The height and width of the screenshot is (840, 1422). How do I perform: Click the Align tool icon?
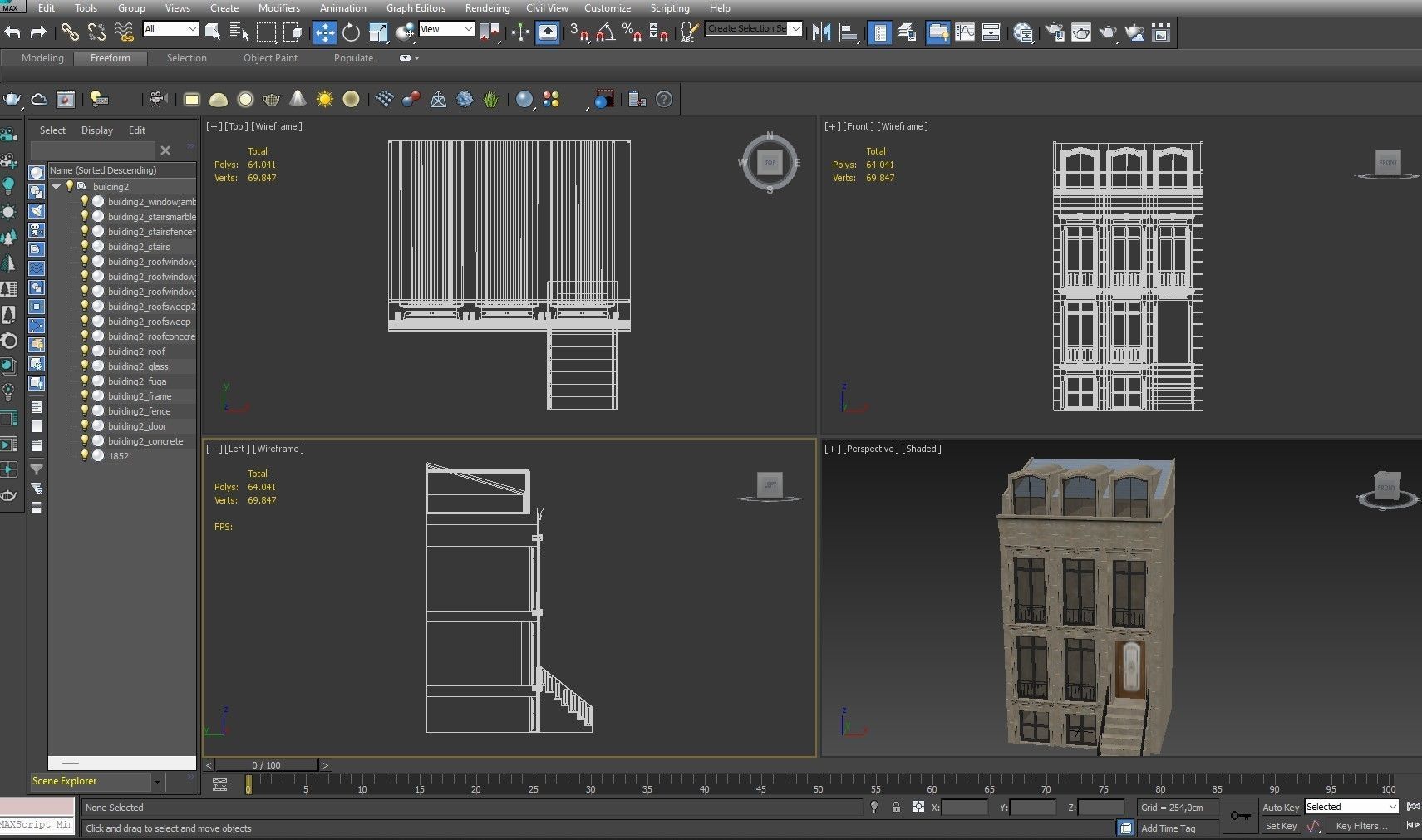[x=849, y=32]
